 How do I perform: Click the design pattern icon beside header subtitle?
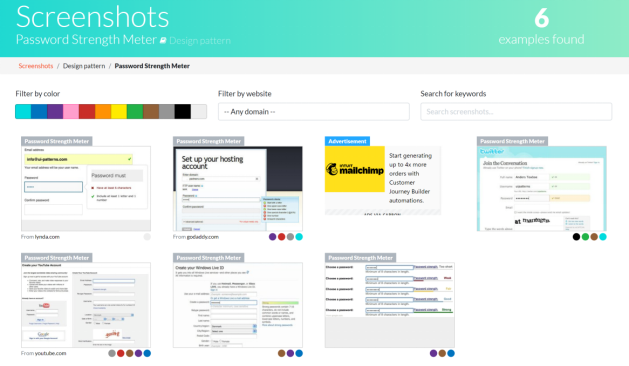pos(163,40)
